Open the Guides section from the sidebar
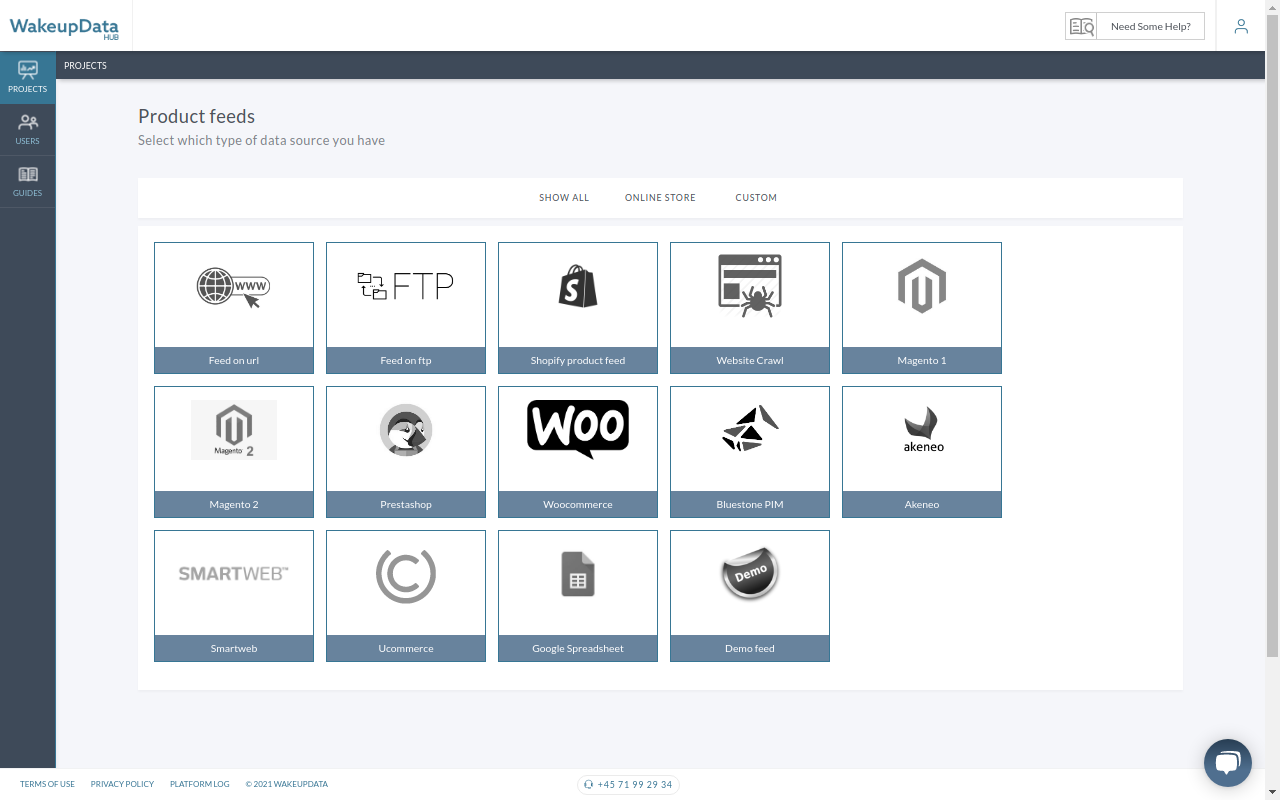This screenshot has width=1280, height=800. coord(27,180)
